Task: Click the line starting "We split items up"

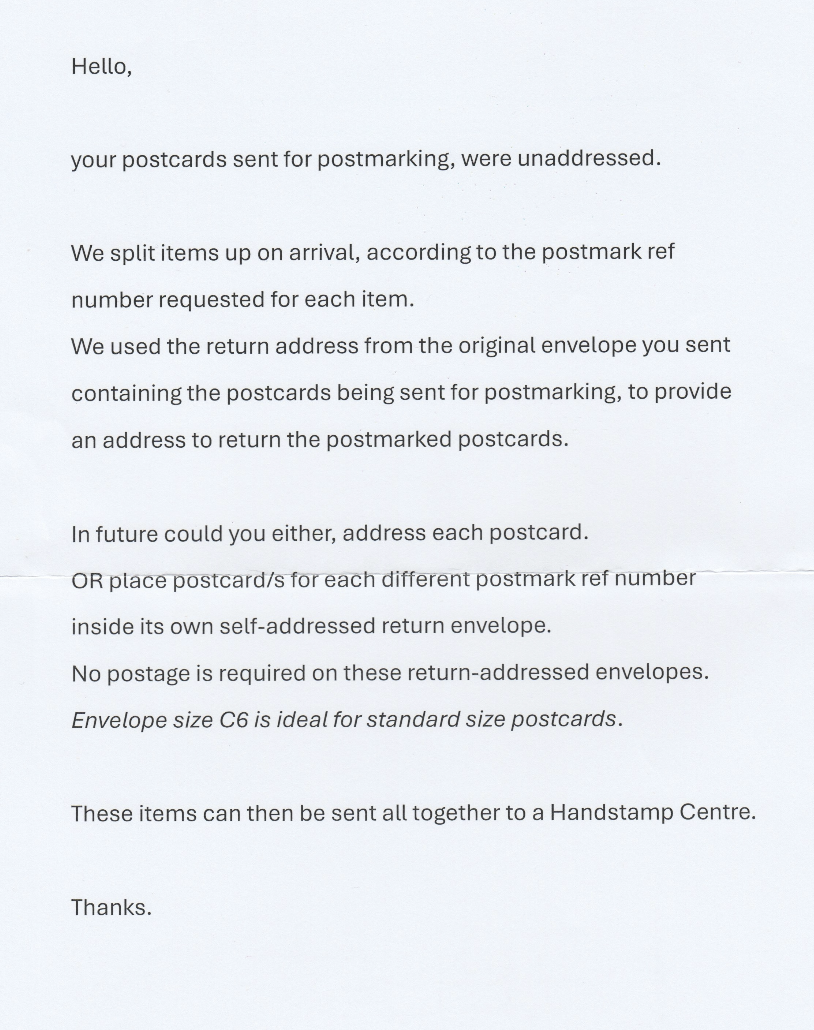Action: pyautogui.click(x=372, y=252)
